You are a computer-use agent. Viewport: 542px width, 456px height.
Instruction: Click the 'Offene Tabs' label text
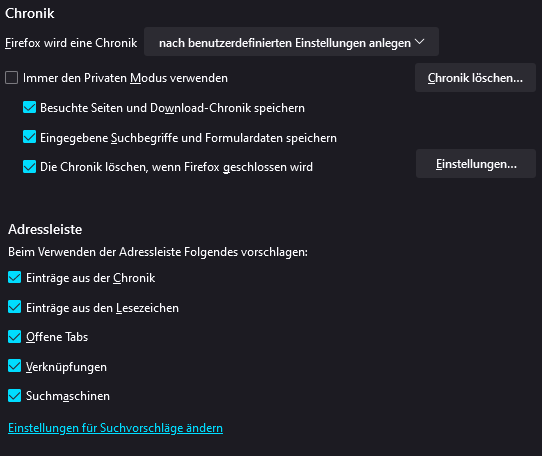tap(57, 337)
